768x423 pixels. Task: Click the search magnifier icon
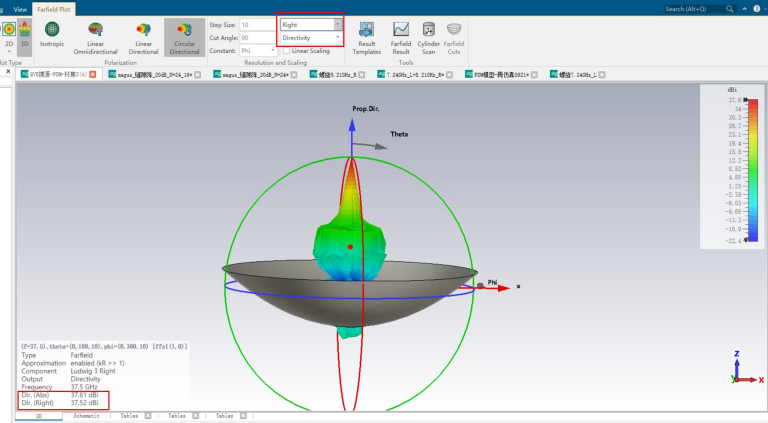[730, 9]
